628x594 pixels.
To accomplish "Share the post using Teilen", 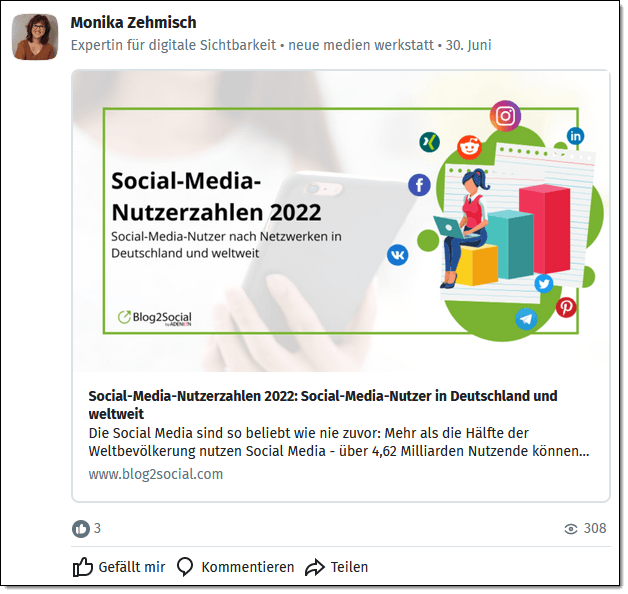I will point(336,567).
